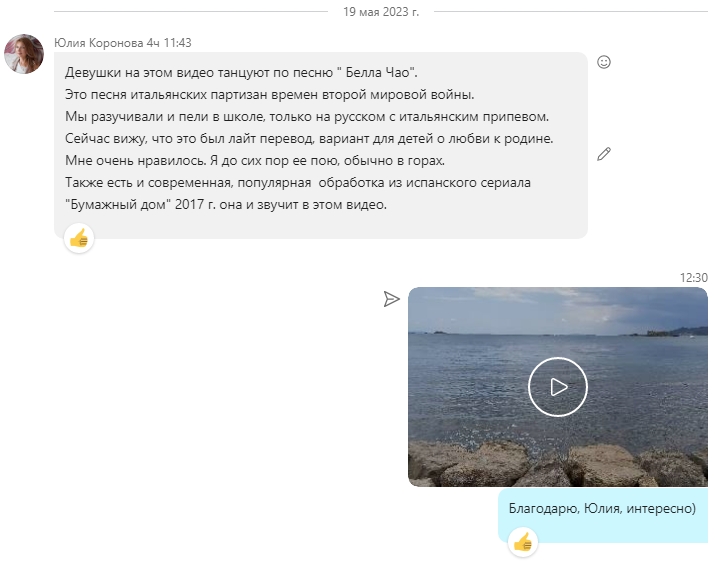Open Юлия Коронова's profile avatar
The width and height of the screenshot is (715, 561).
[24, 54]
